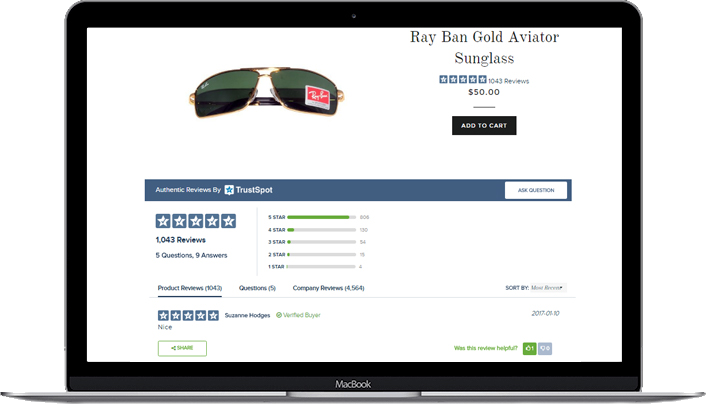Click the review text "Nice"
Image resolution: width=708 pixels, height=405 pixels.
[165, 327]
